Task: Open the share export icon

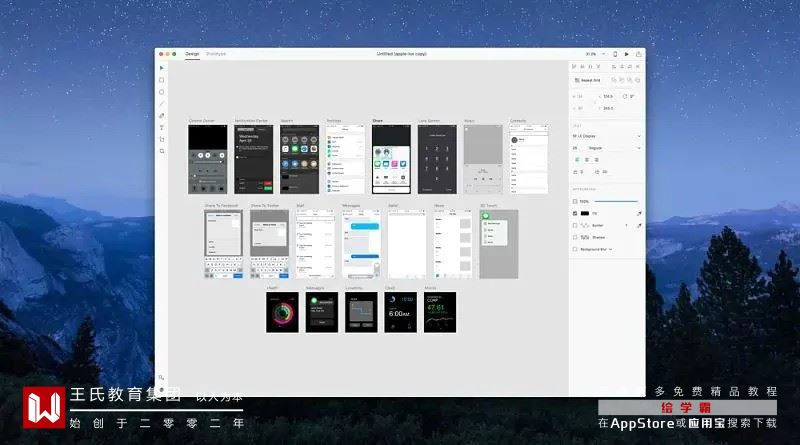Action: pos(638,54)
